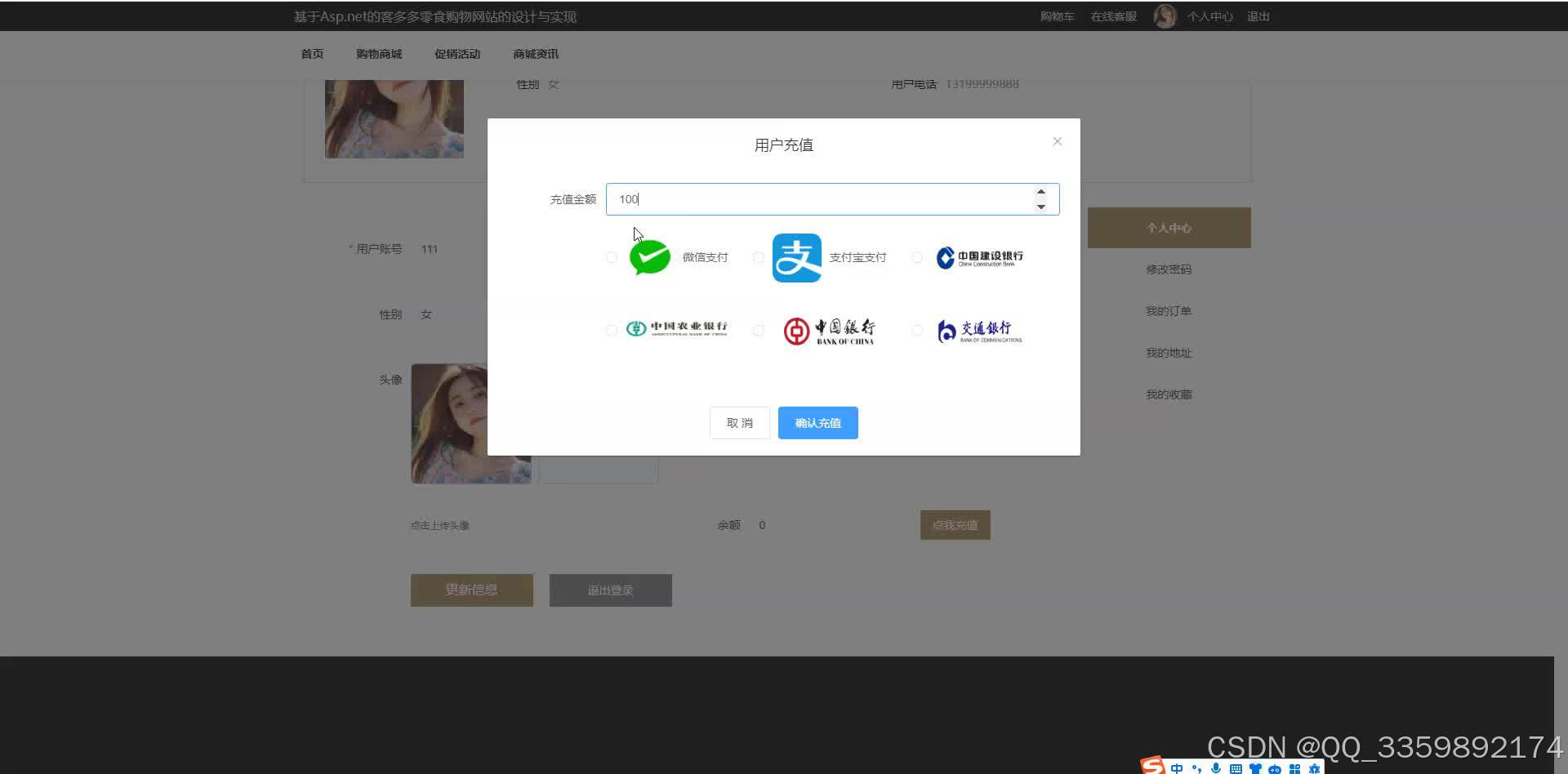Screen dimensions: 1568x774
Task: Click the Agricultural Bank of China logo
Action: [676, 328]
